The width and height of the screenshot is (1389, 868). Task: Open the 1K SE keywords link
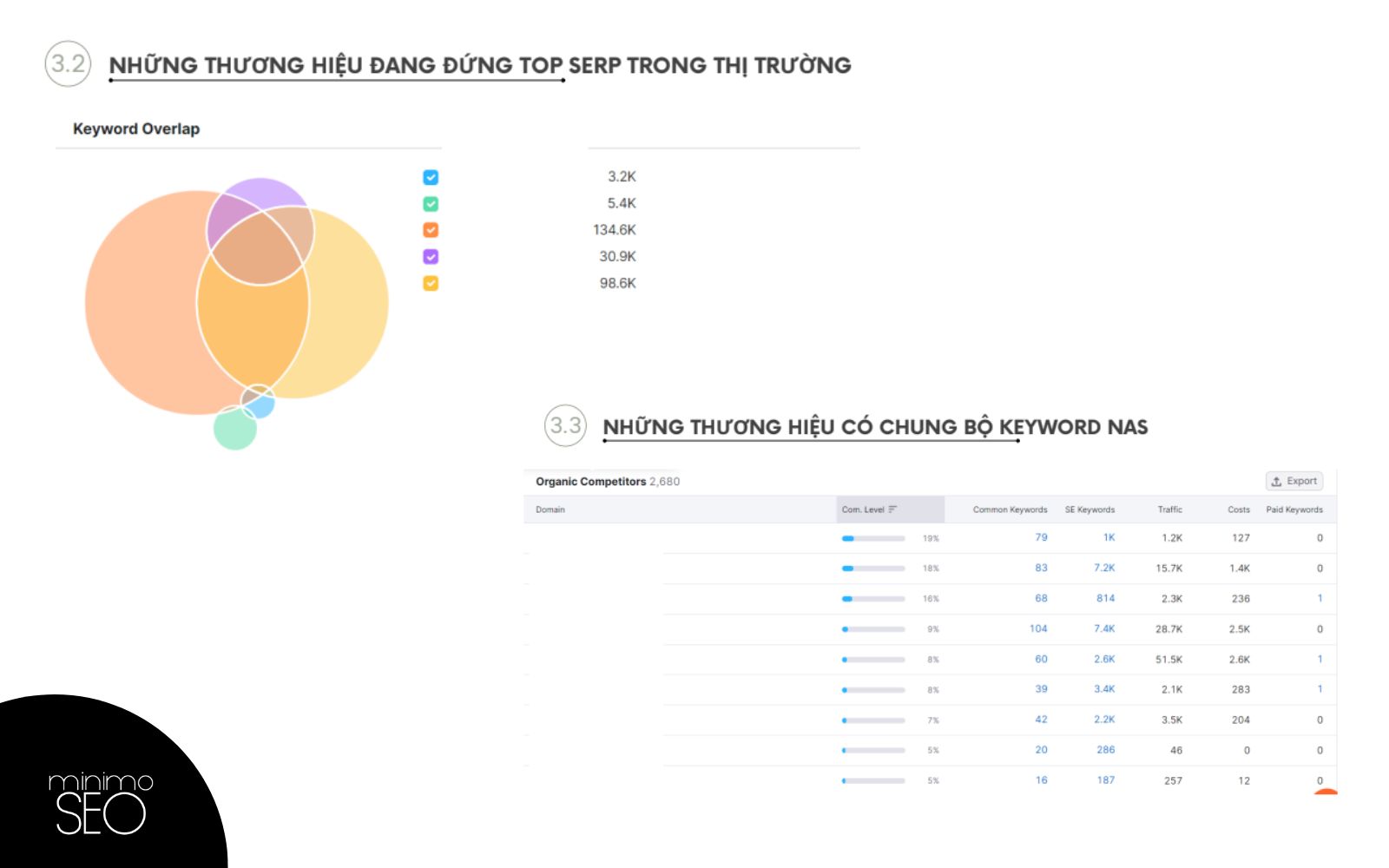click(x=1109, y=537)
